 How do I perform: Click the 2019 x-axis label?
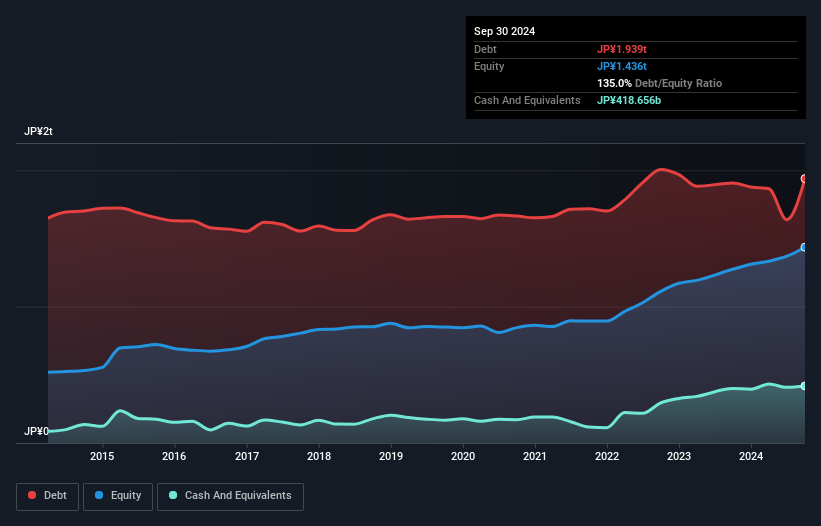391,456
